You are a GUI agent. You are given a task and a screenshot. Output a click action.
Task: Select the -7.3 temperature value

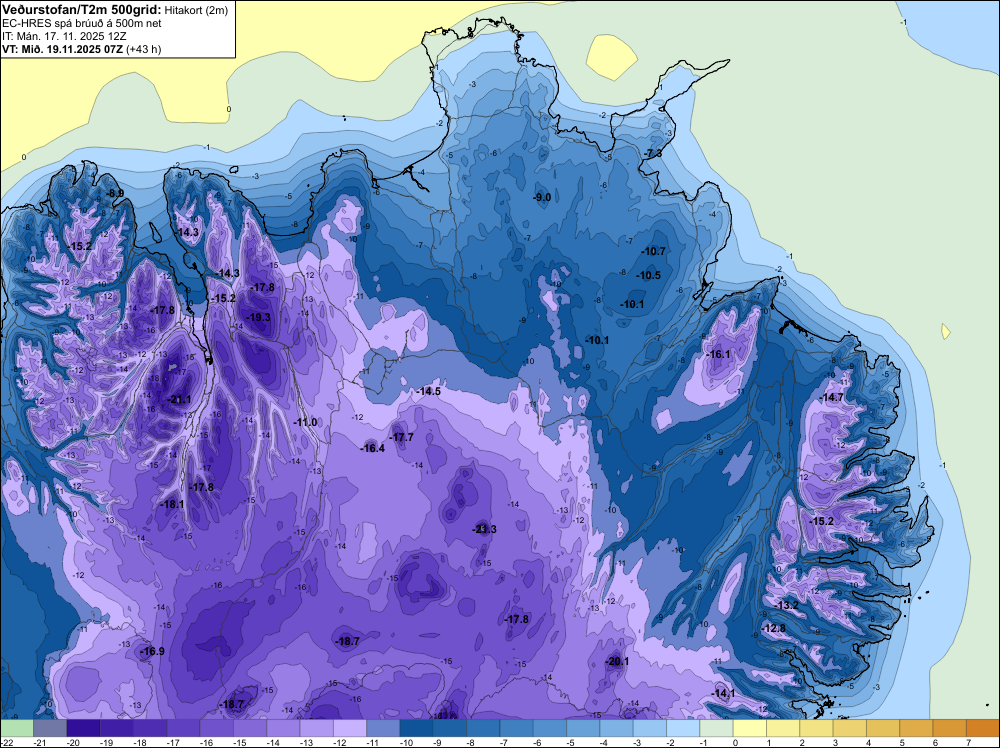coord(653,154)
